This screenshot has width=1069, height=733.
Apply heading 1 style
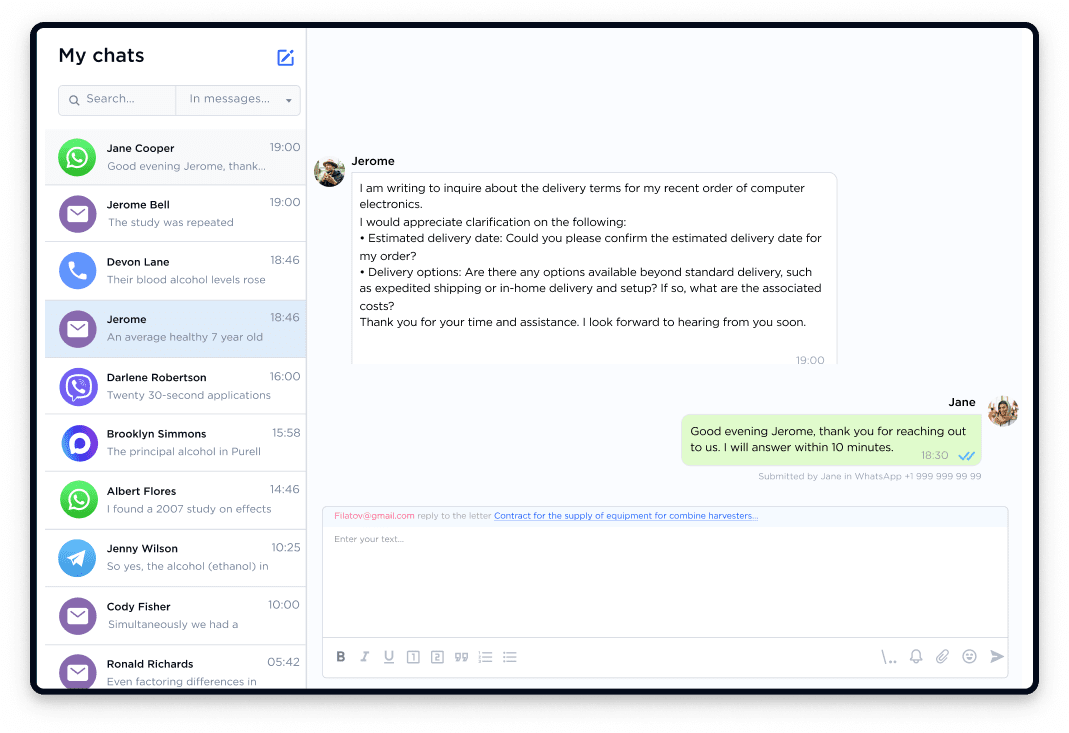tap(413, 657)
